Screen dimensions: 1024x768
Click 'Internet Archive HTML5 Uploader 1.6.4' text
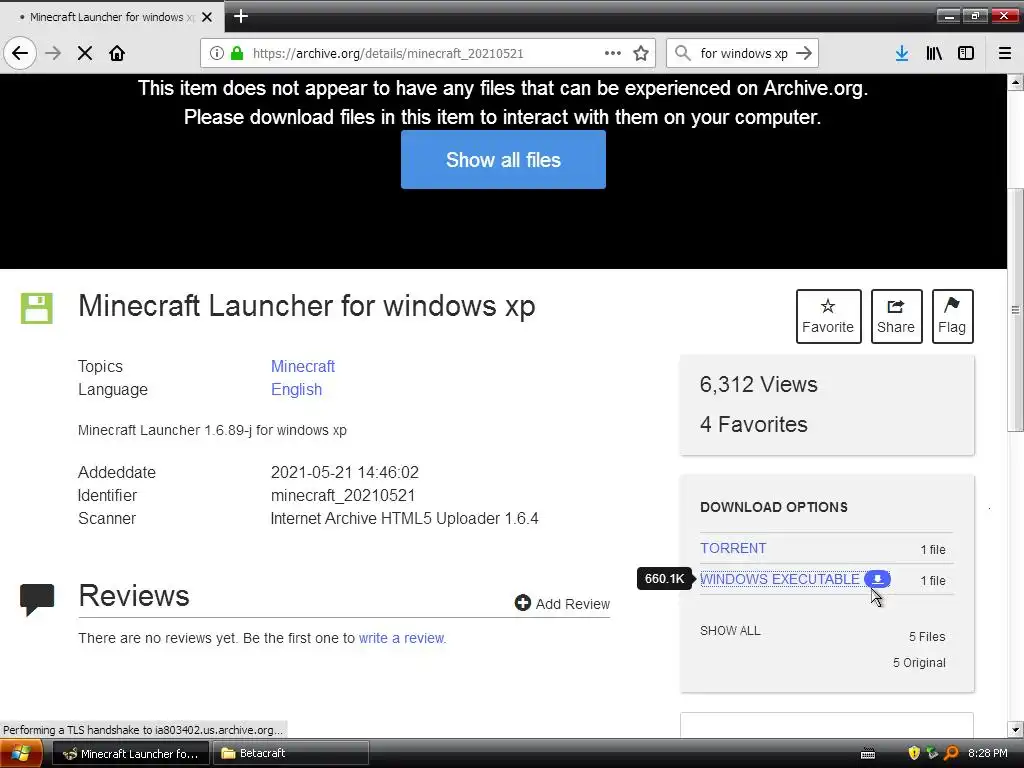coord(404,519)
